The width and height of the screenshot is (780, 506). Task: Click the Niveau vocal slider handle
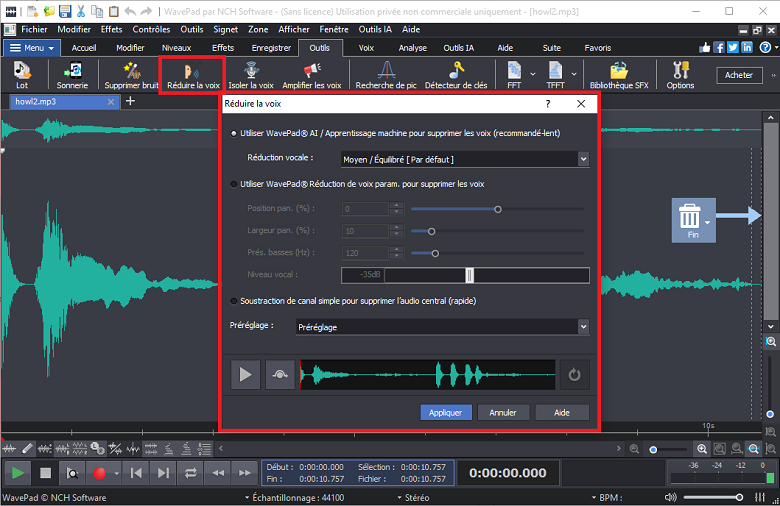click(x=470, y=276)
